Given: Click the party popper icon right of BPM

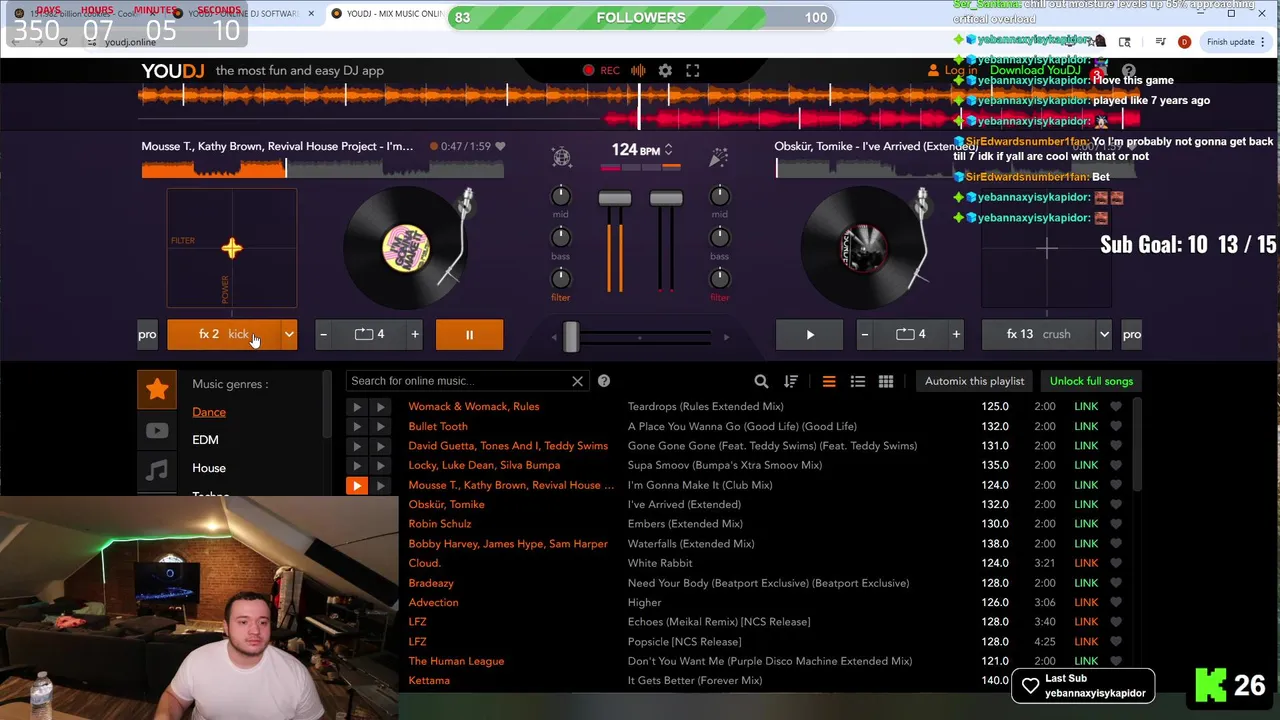Looking at the screenshot, I should [719, 157].
